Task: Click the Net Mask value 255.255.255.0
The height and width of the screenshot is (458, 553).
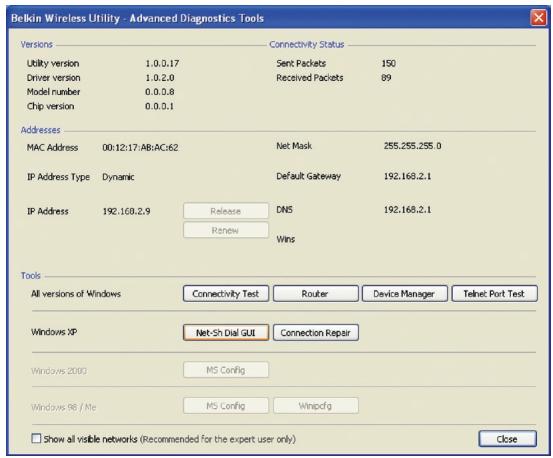Action: pos(412,146)
